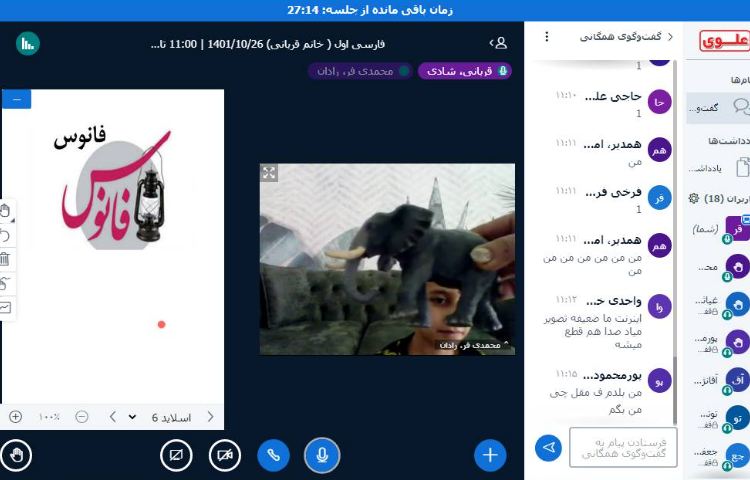This screenshot has width=750, height=480.
Task: Click the purple حا chat avatar
Action: [x=659, y=102]
